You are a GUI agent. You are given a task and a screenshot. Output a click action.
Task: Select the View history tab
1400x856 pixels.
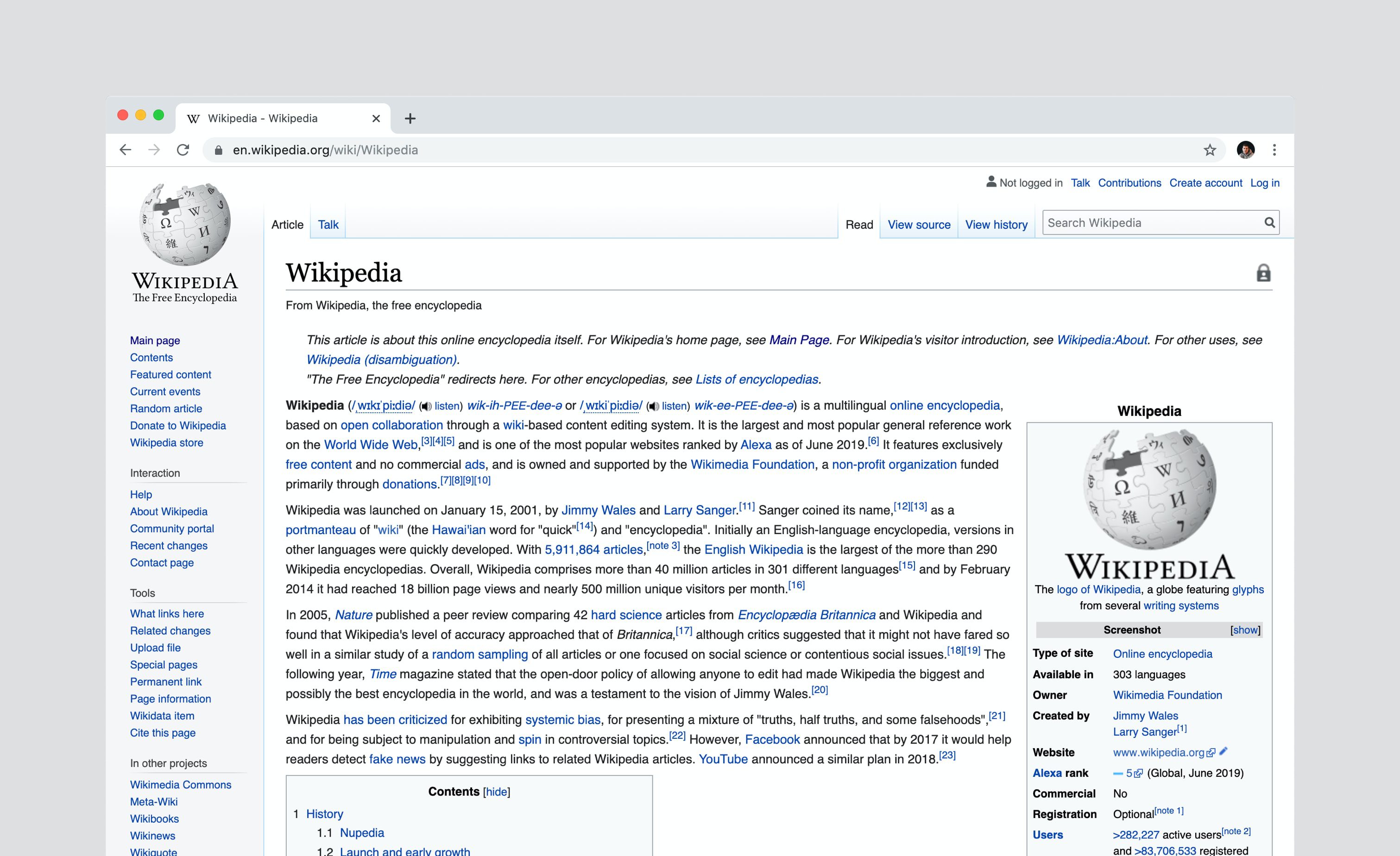tap(996, 224)
